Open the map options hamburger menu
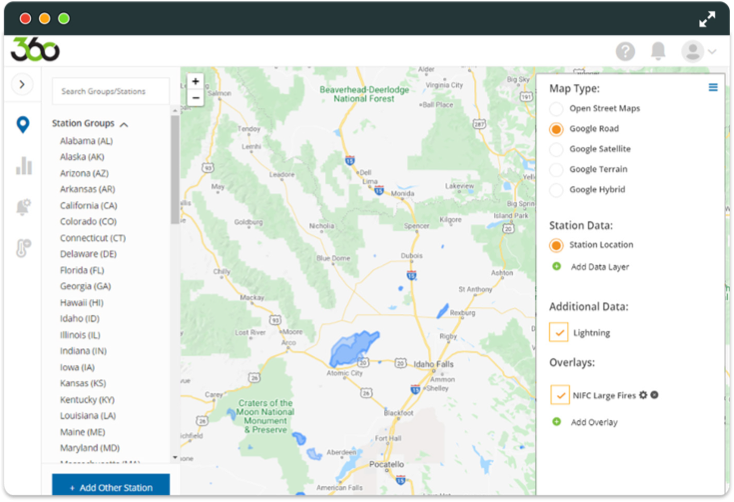 coord(713,88)
